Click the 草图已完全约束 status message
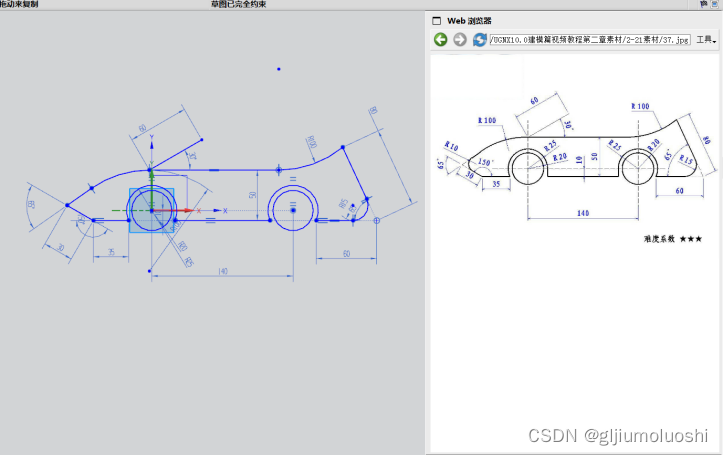 click(238, 4)
